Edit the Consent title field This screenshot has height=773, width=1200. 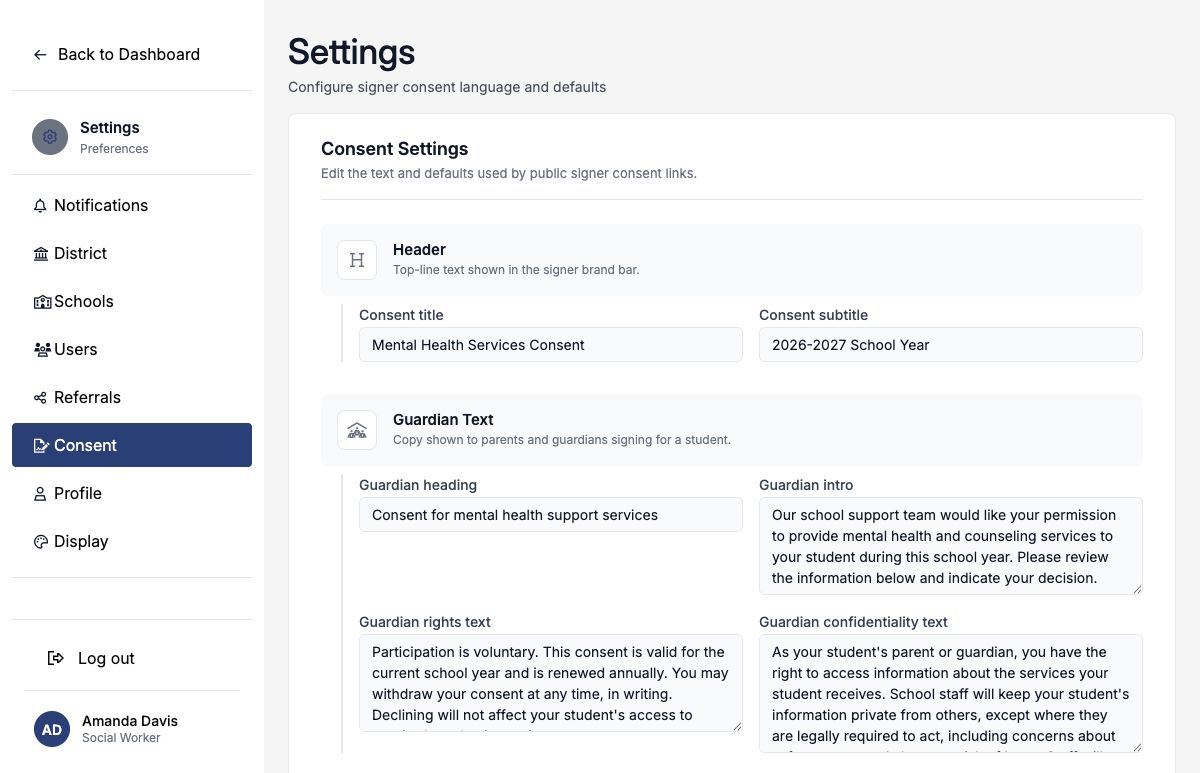551,345
